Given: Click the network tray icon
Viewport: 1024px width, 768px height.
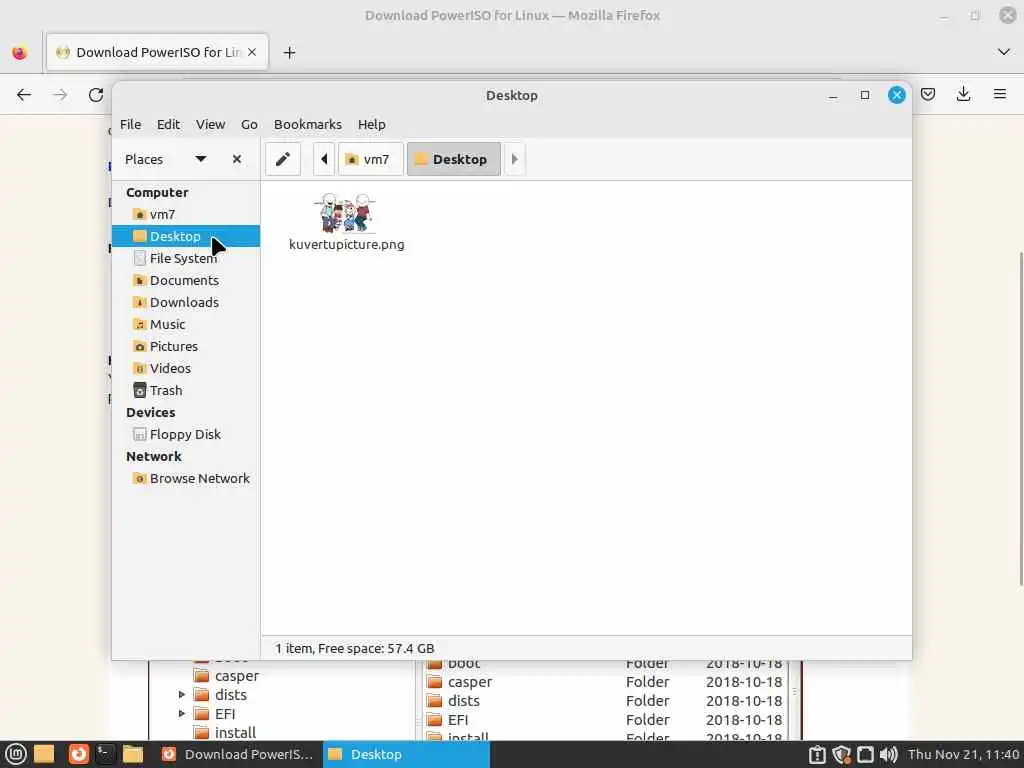Looking at the screenshot, I should point(865,755).
